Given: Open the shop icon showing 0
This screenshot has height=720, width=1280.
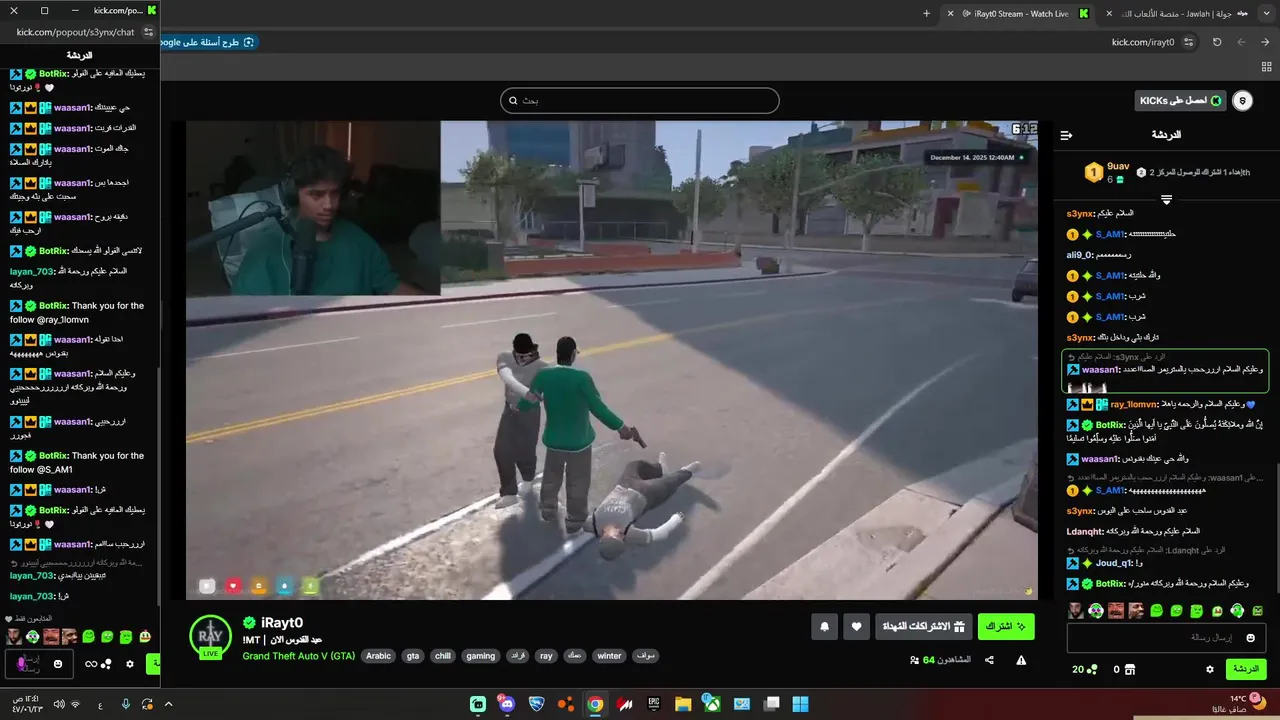Looking at the screenshot, I should (1124, 669).
